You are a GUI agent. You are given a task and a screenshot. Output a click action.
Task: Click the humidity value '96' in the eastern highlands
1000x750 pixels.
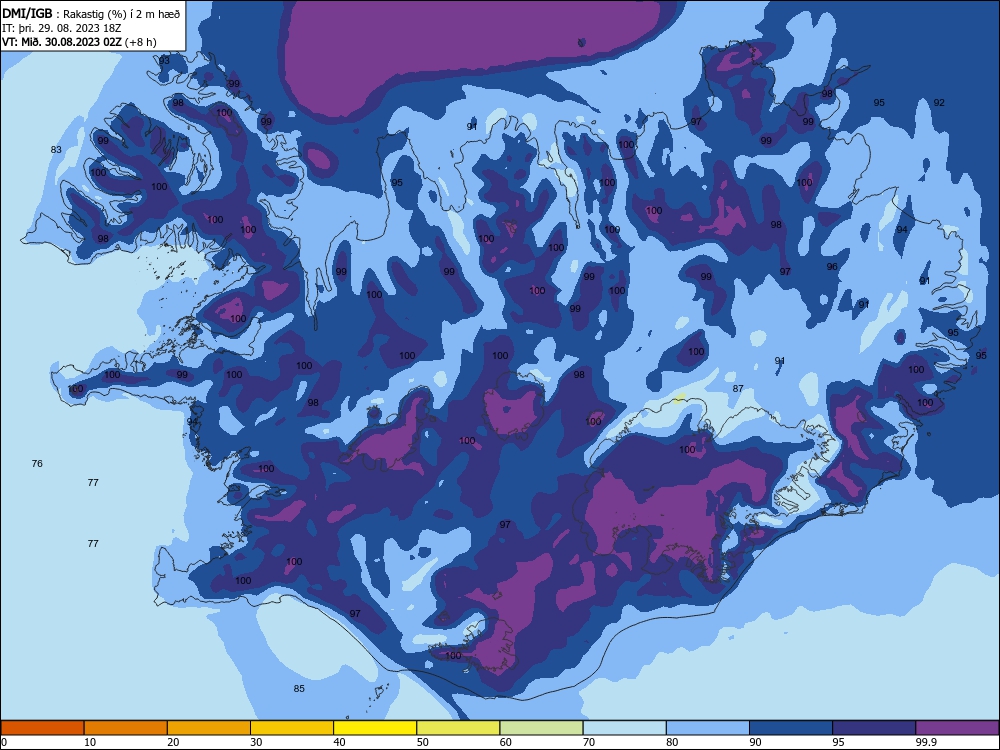click(832, 267)
